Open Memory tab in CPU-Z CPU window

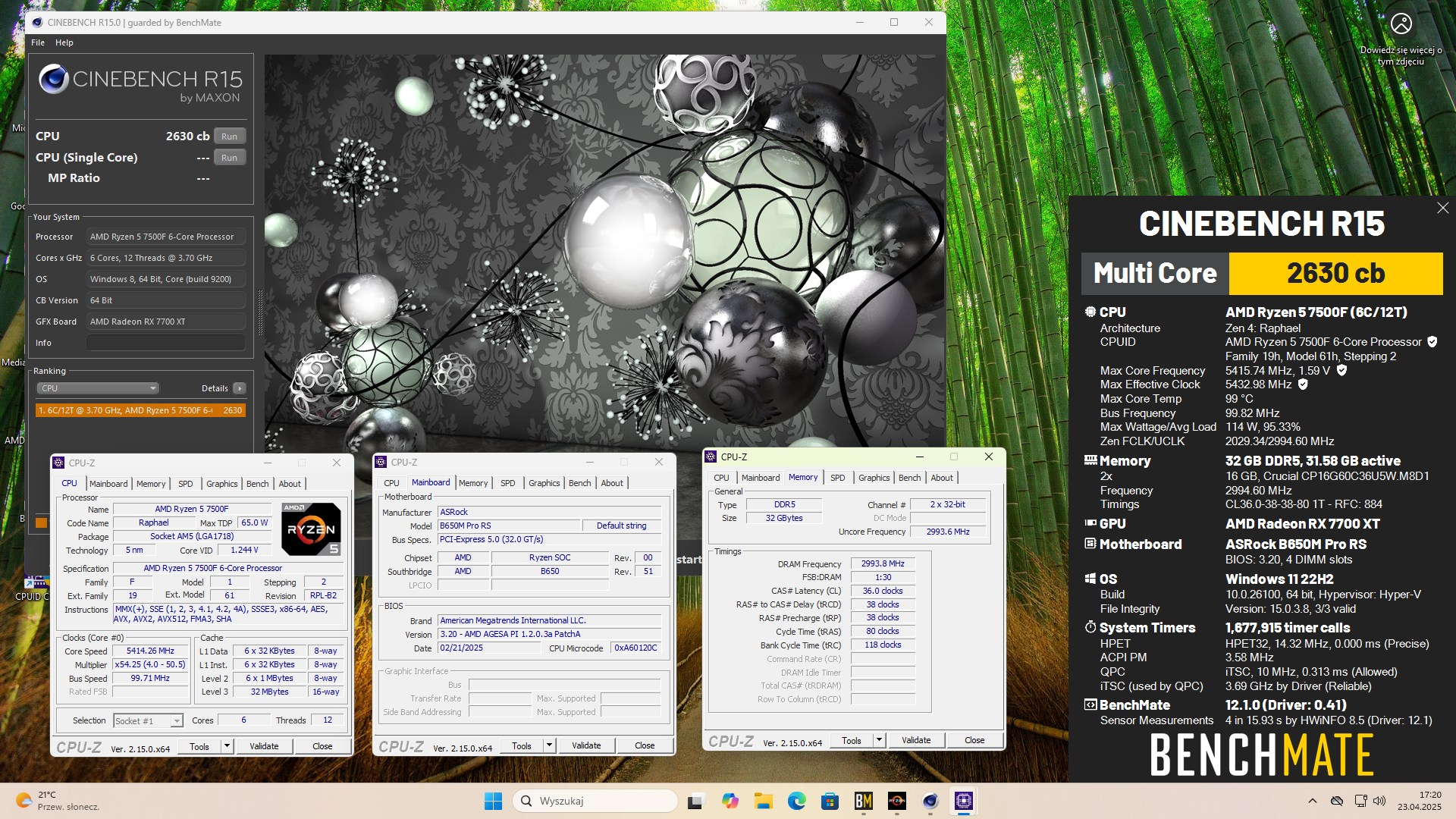tap(151, 484)
